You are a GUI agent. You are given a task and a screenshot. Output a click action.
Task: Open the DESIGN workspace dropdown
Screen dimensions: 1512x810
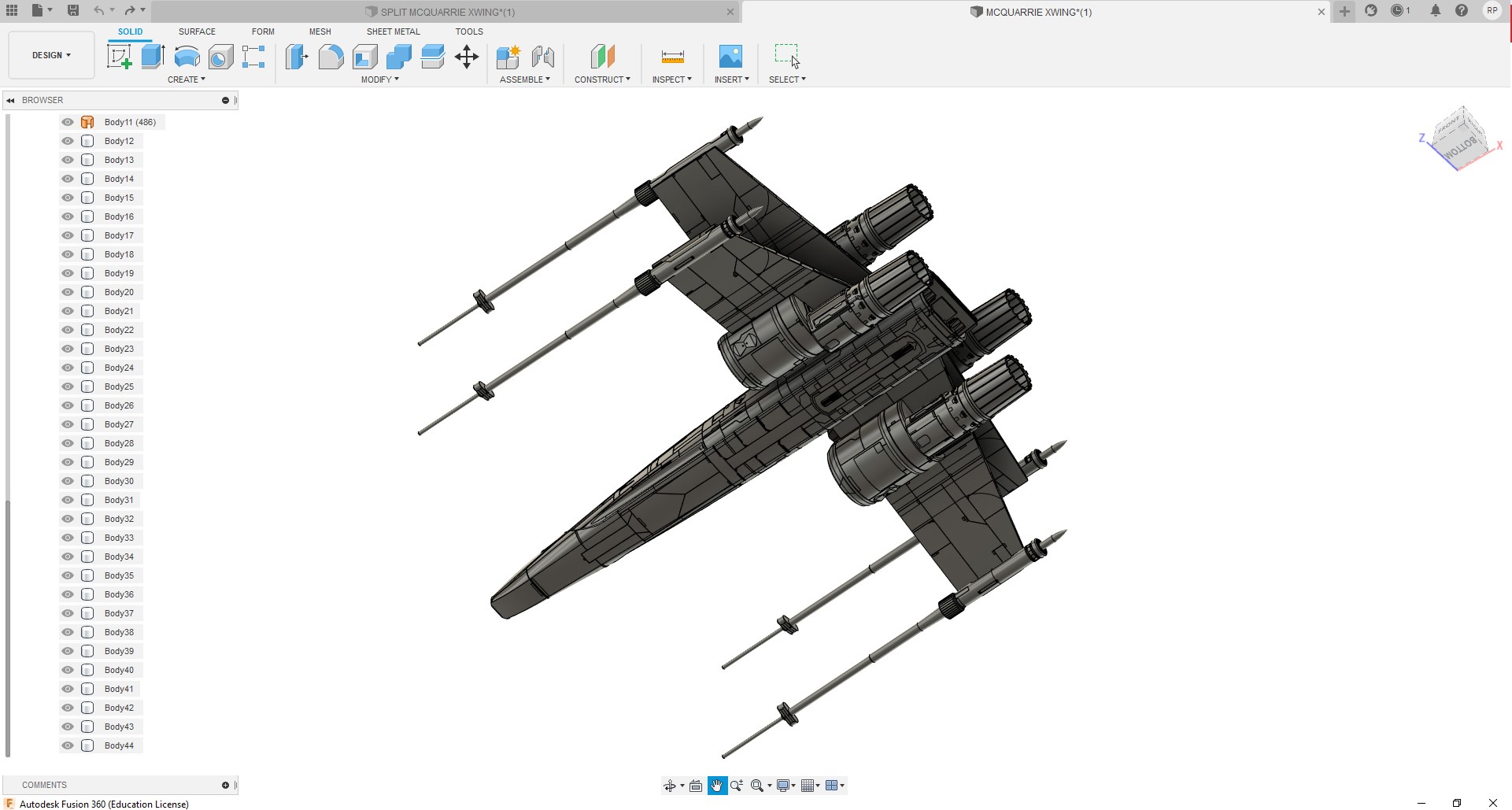click(x=51, y=55)
